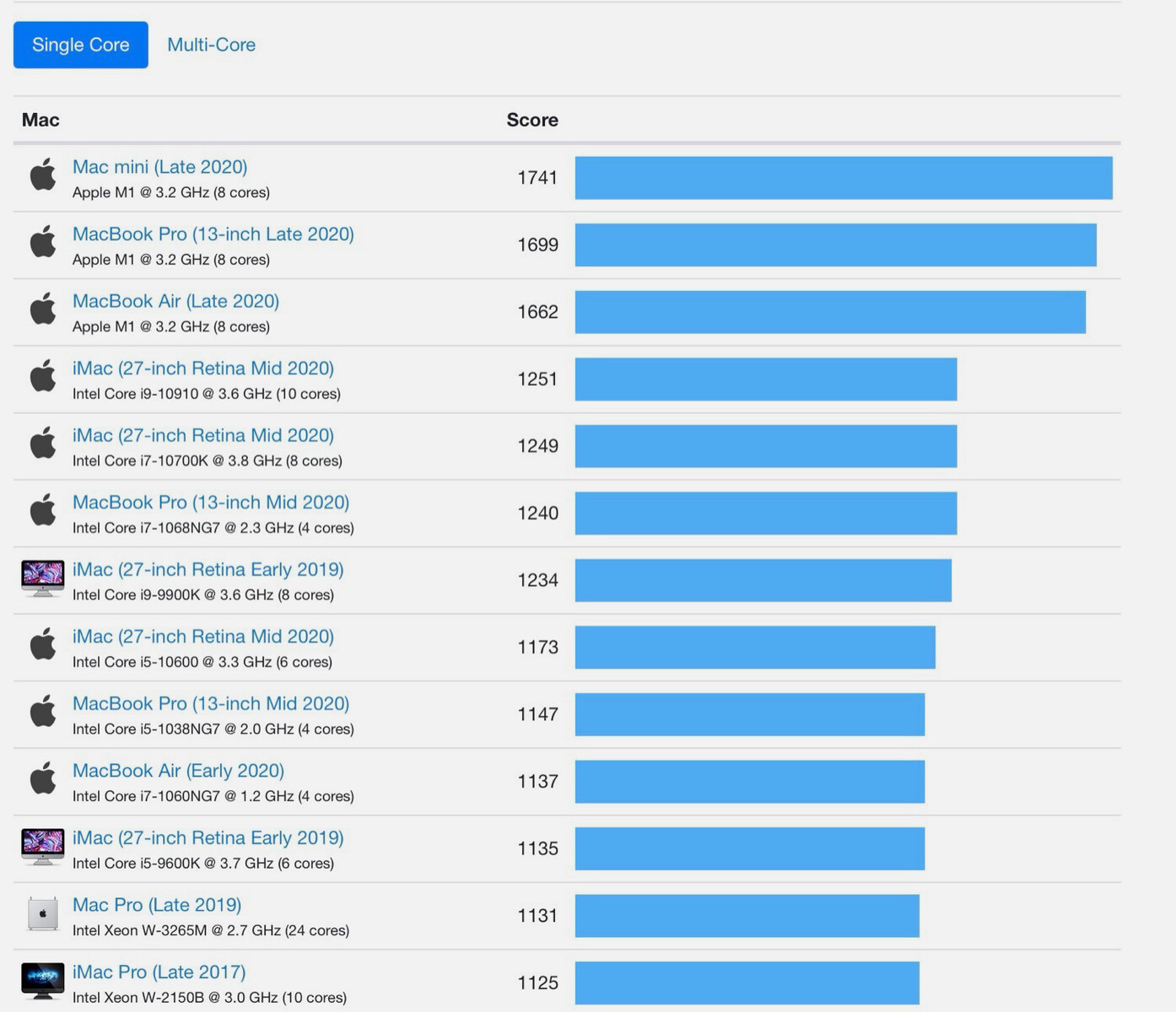1176x1012 pixels.
Task: Click the score value 1662
Action: [537, 311]
